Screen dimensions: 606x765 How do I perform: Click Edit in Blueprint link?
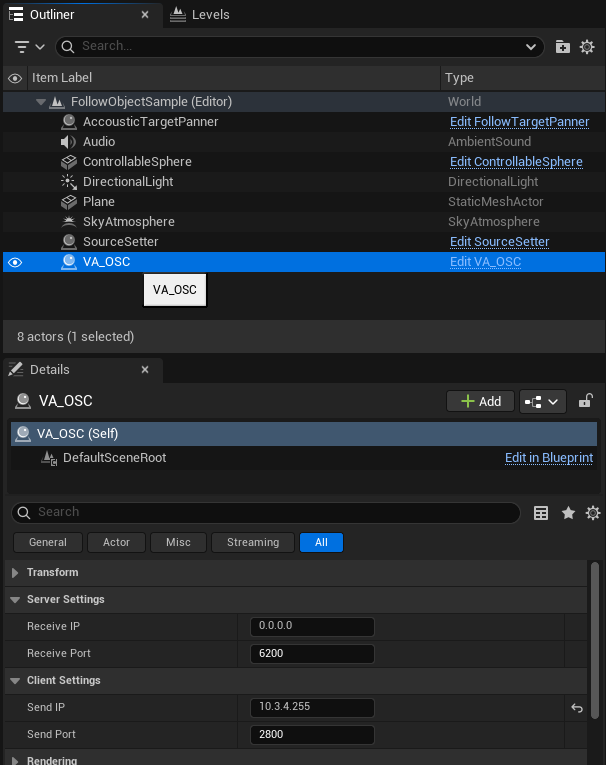[x=549, y=458]
